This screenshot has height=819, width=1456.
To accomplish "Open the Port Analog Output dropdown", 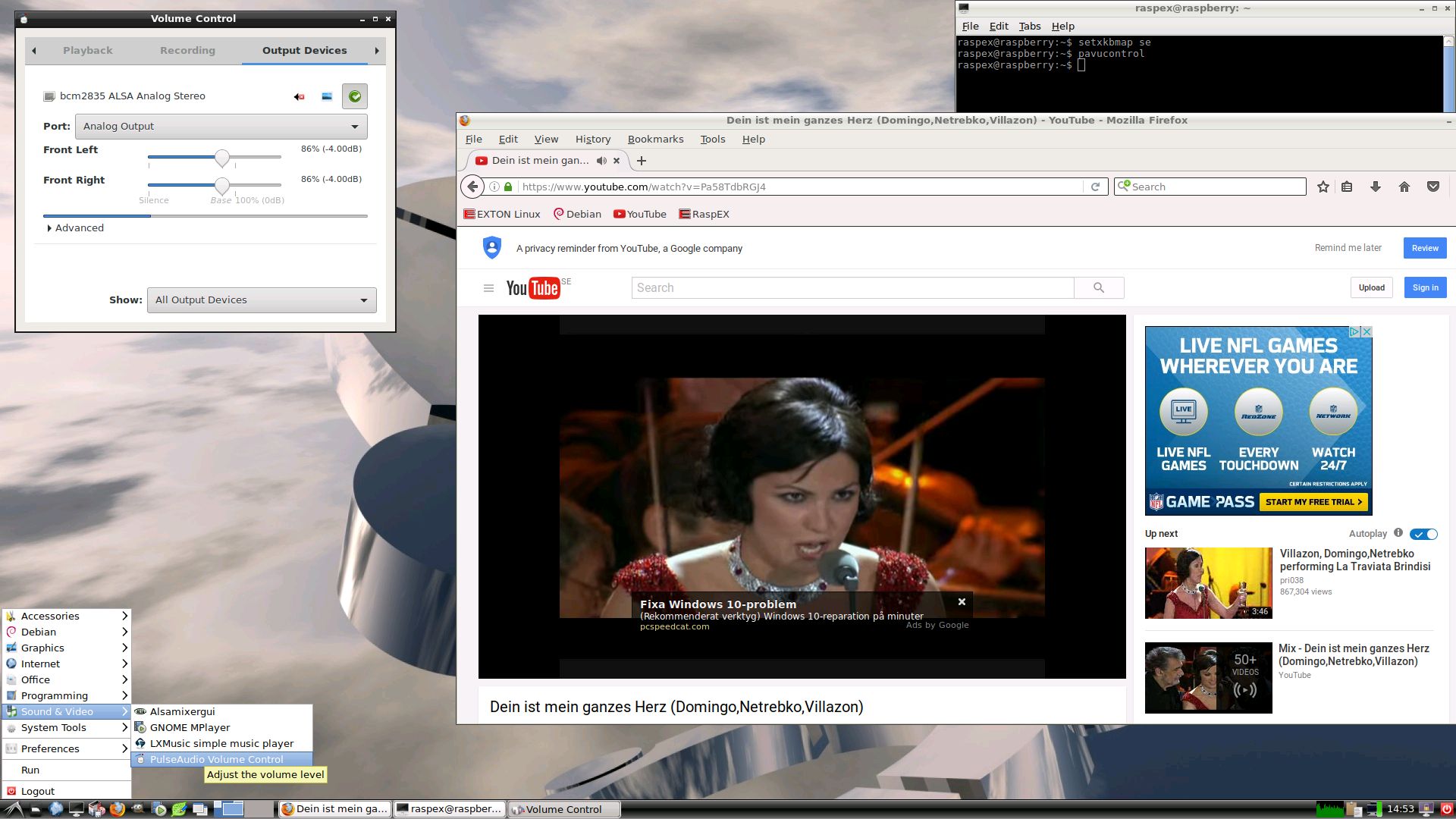I will click(x=221, y=127).
